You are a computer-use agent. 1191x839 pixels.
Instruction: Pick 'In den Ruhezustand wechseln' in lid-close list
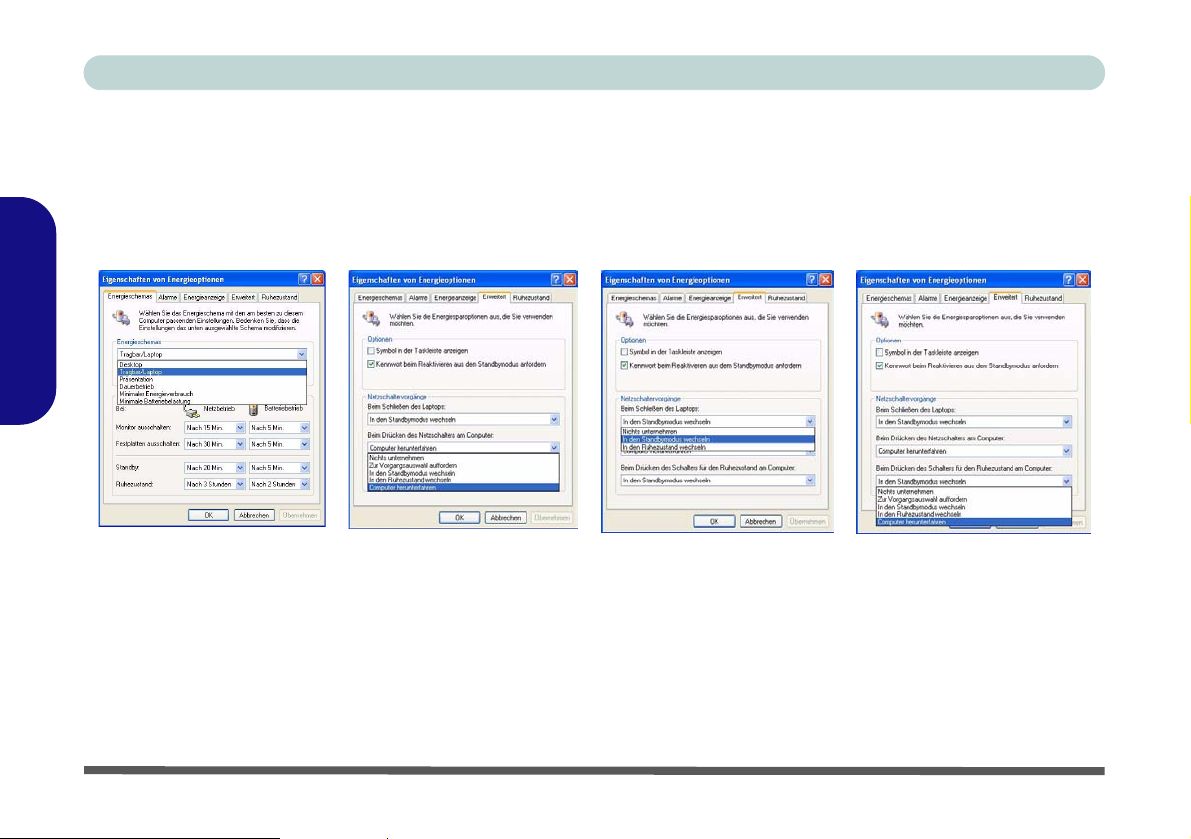pyautogui.click(x=718, y=447)
